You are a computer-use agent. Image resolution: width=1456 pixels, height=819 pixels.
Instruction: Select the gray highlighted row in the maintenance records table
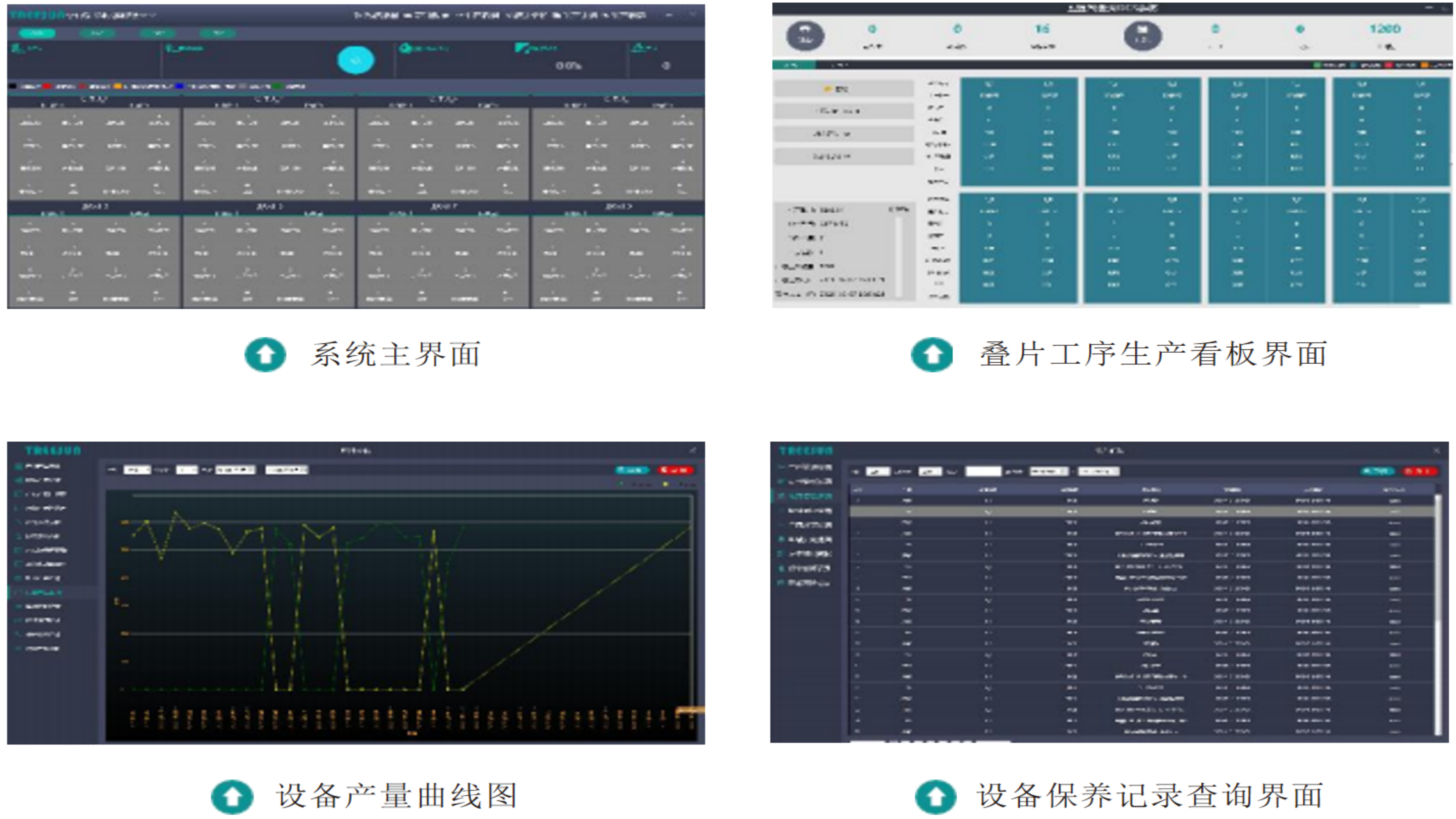point(1142,512)
